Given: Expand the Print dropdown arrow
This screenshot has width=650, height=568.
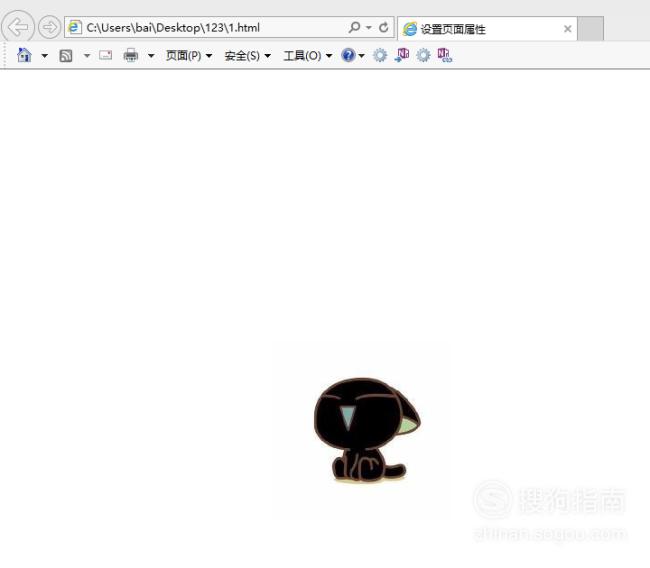Looking at the screenshot, I should click(x=151, y=55).
